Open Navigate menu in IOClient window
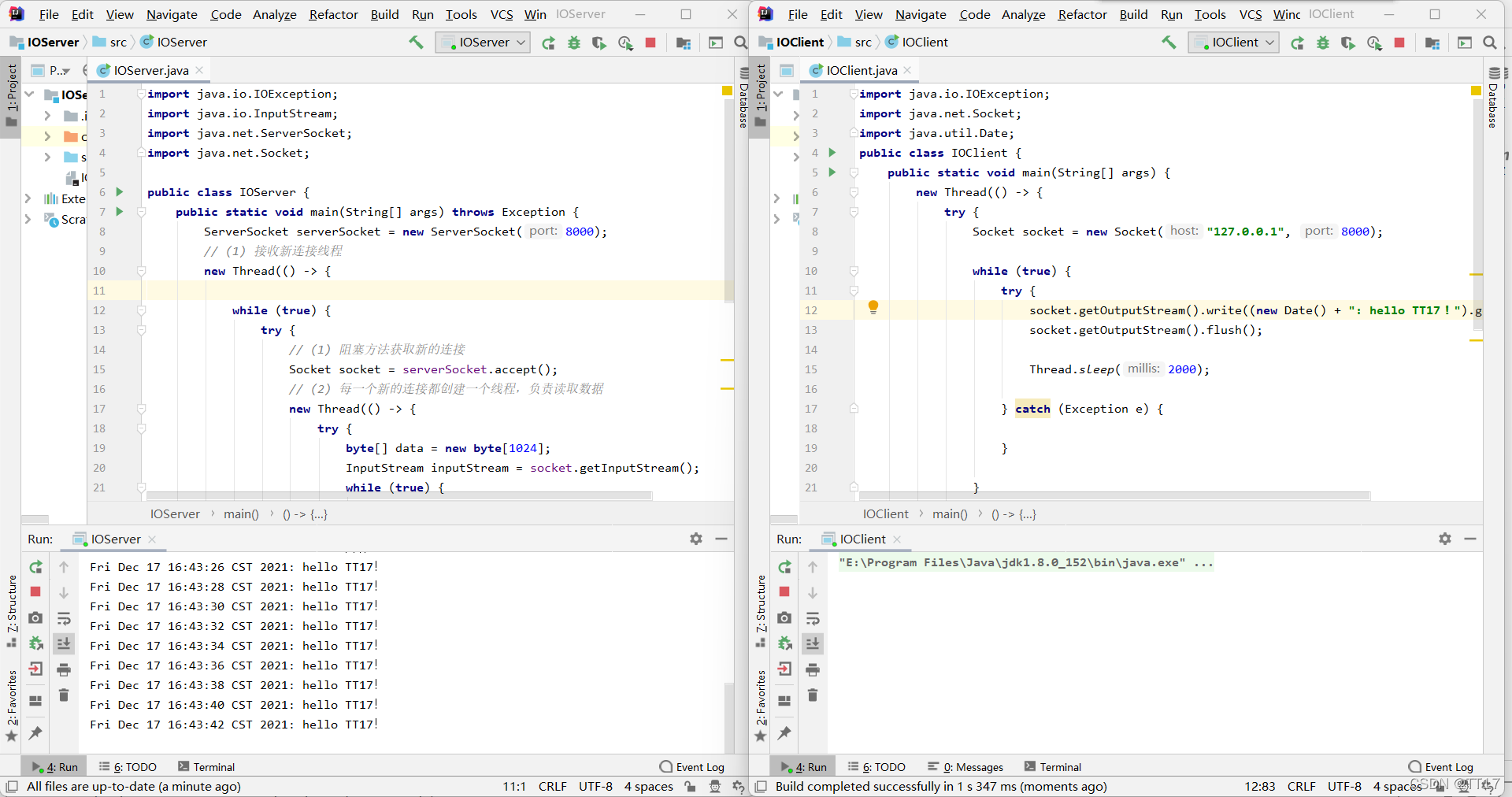Viewport: 1512px width, 797px height. coord(921,14)
